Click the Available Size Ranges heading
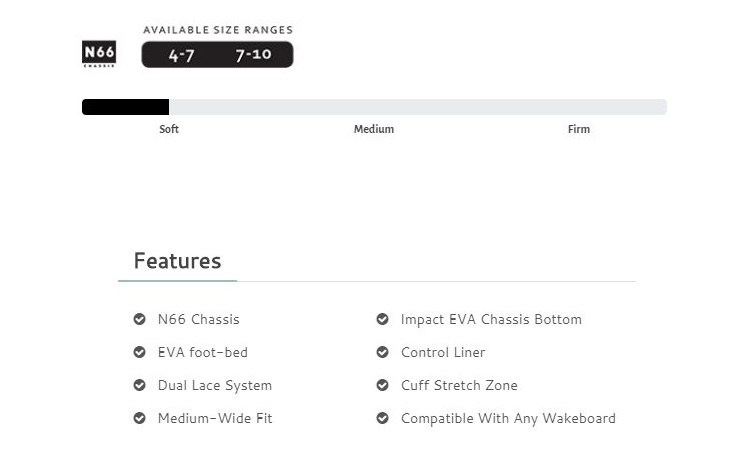Image resolution: width=750 pixels, height=450 pixels. 218,30
